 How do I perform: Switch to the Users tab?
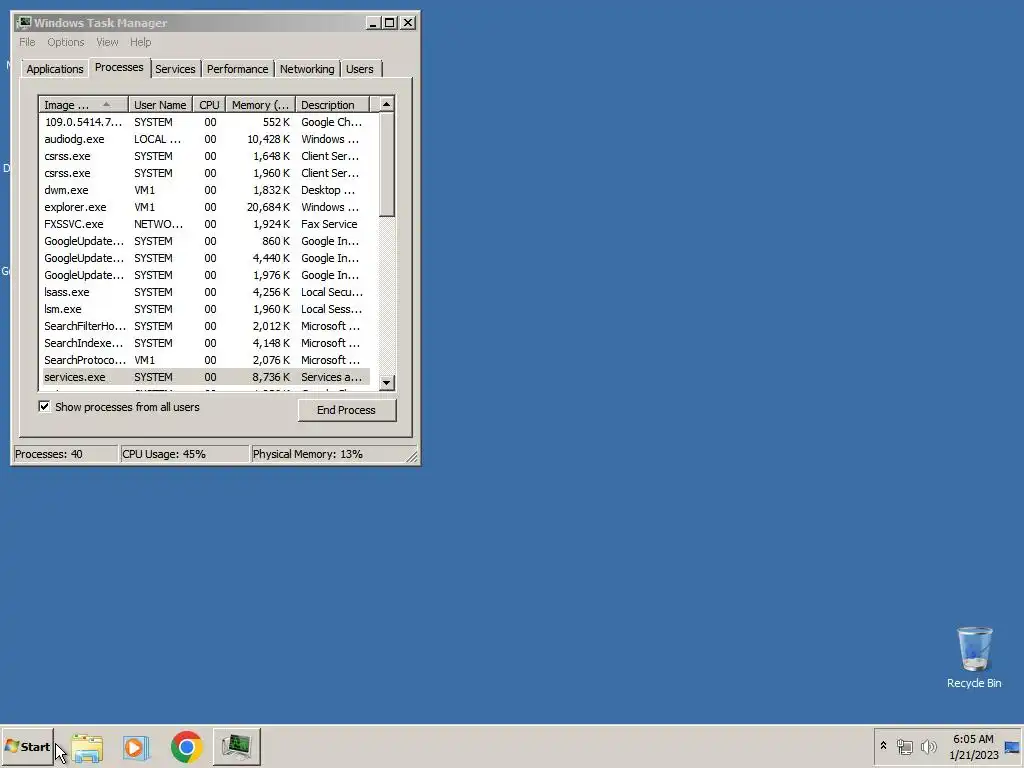tap(360, 69)
